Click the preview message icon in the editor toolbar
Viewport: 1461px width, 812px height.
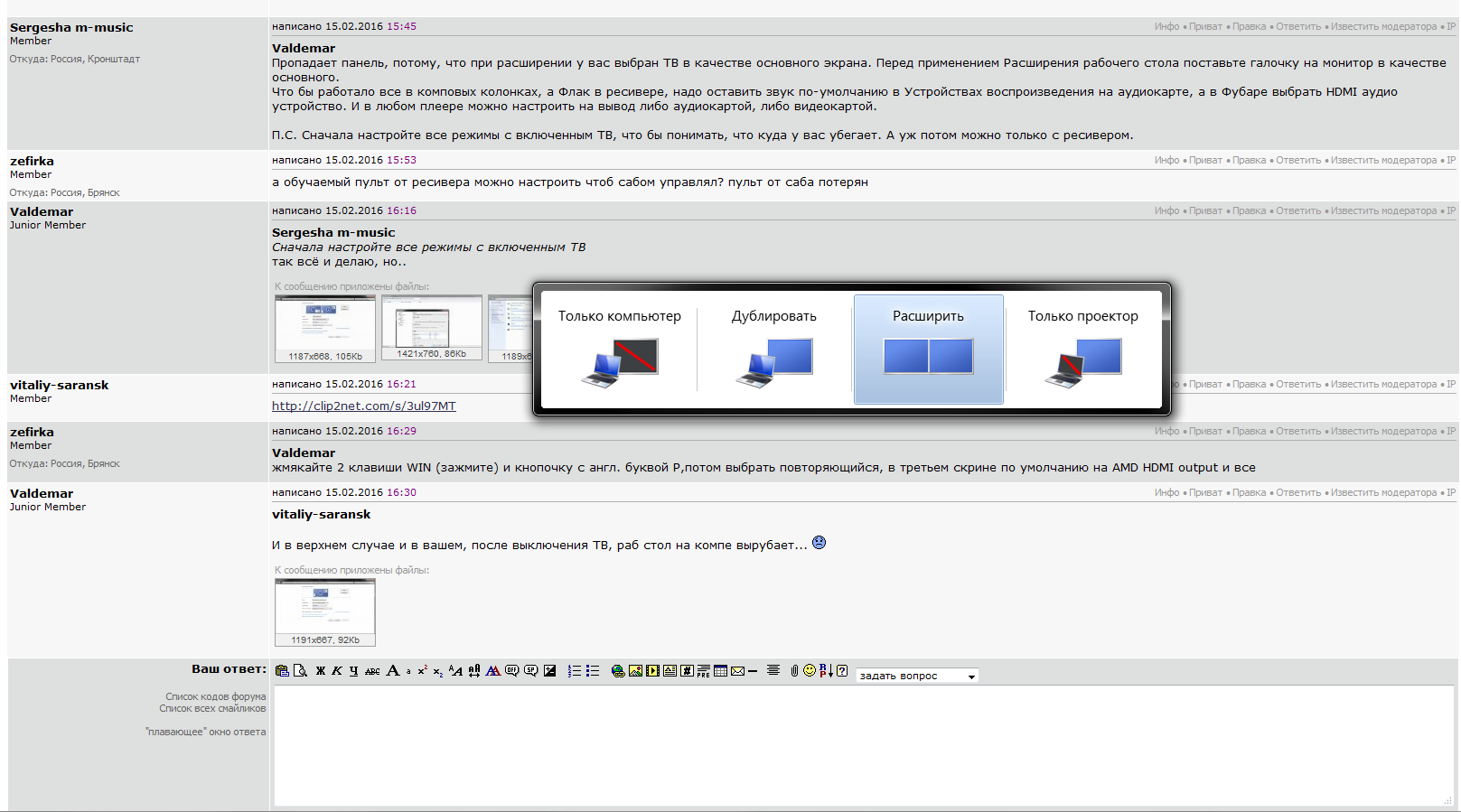pyautogui.click(x=301, y=670)
